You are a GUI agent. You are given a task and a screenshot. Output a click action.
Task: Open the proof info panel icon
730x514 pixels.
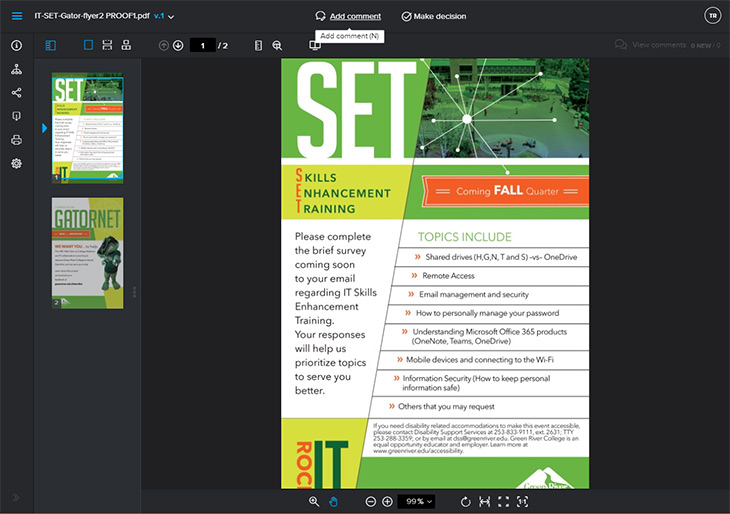point(16,46)
